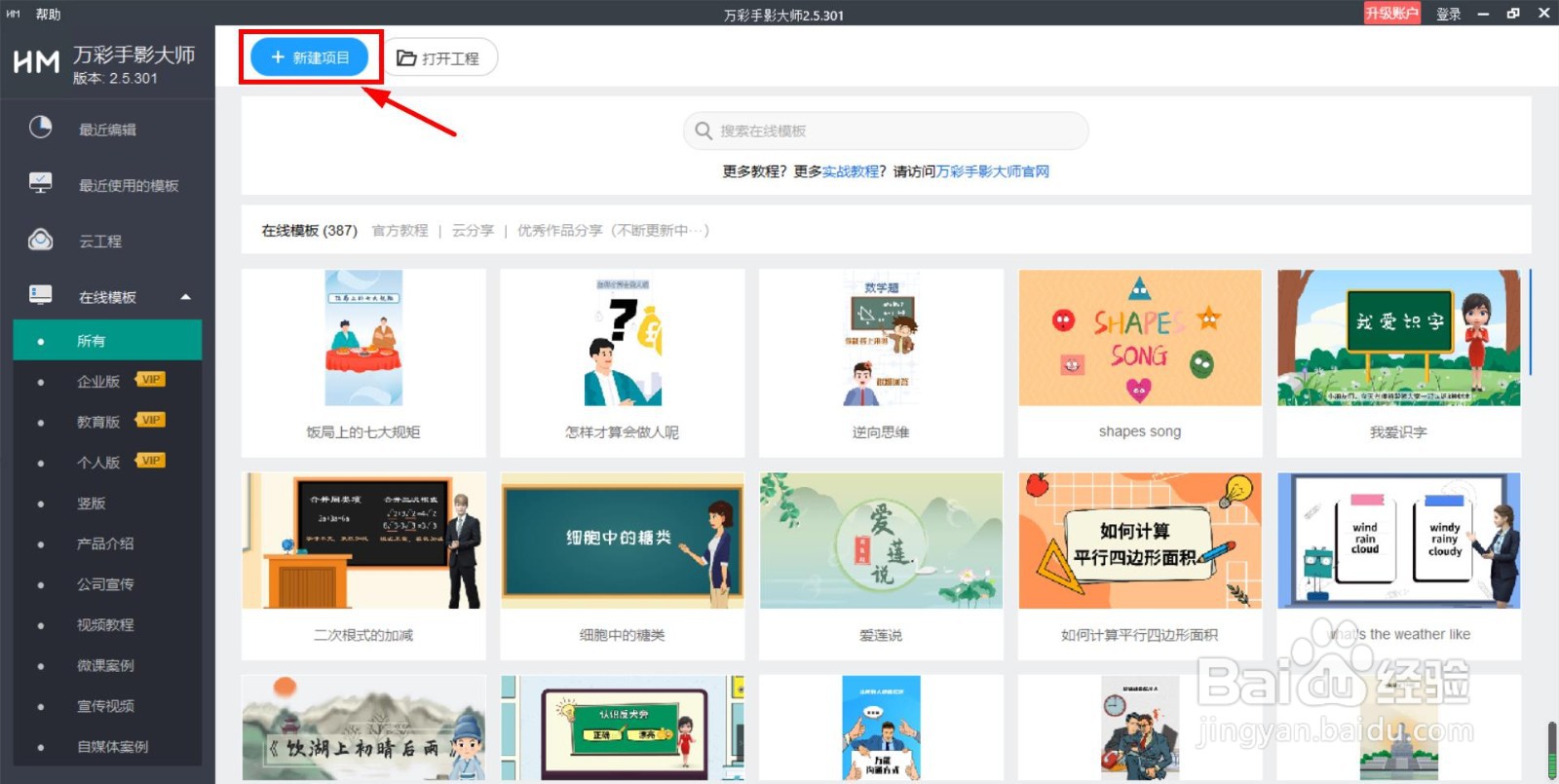1559x784 pixels.
Task: Click the 最近编辑 pie-chart icon
Action: pos(40,128)
